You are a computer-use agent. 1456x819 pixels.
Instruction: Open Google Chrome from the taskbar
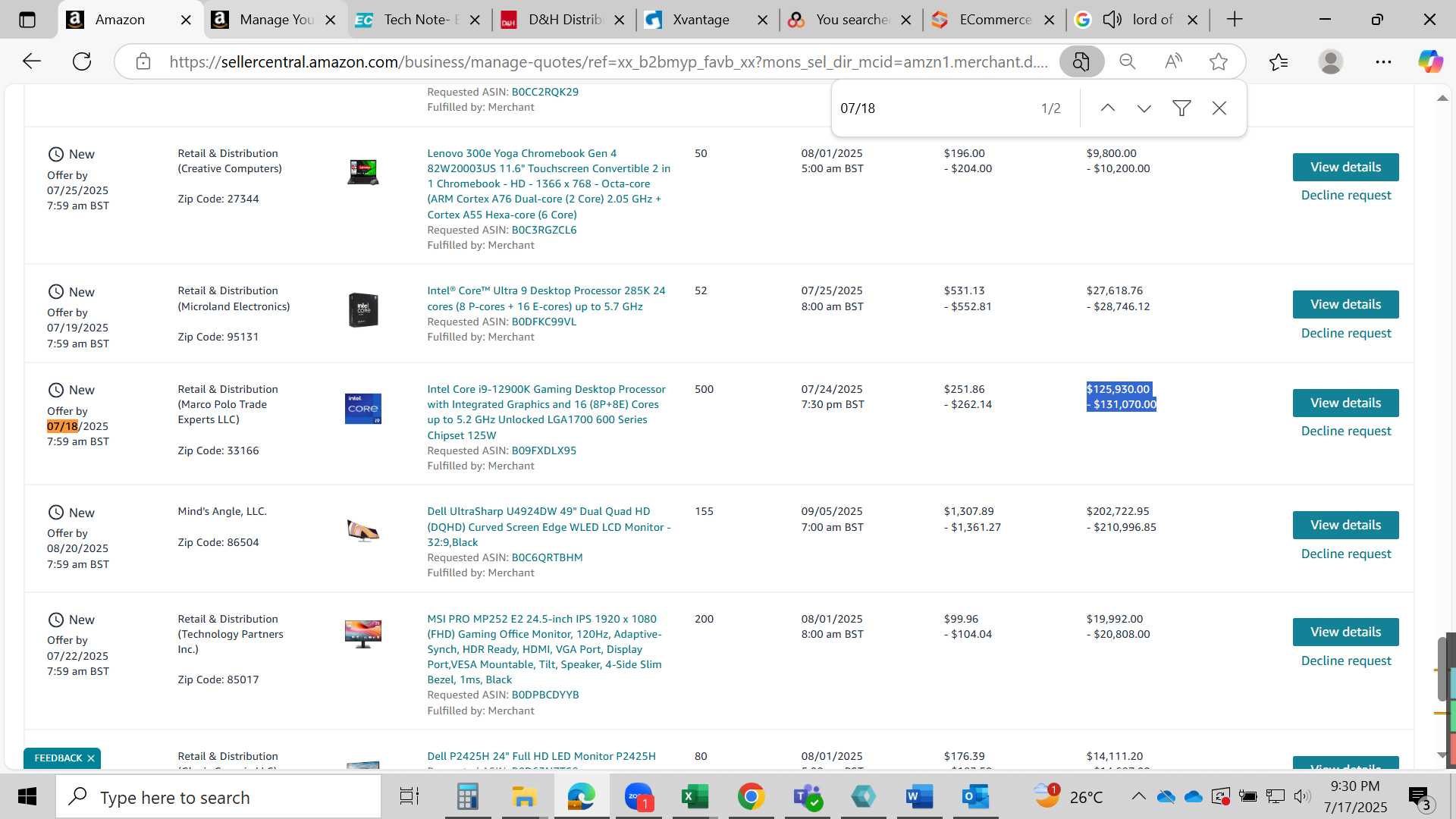(751, 797)
